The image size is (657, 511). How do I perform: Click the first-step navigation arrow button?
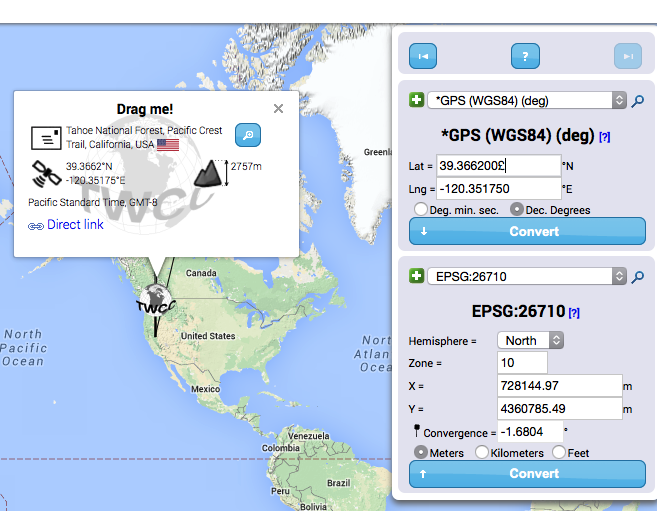(423, 57)
